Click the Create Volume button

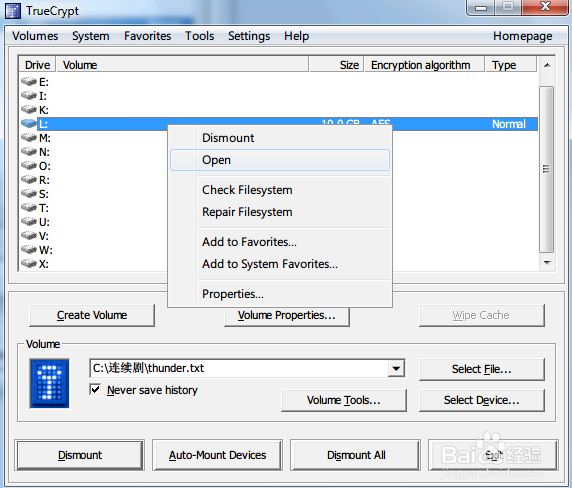pos(92,315)
